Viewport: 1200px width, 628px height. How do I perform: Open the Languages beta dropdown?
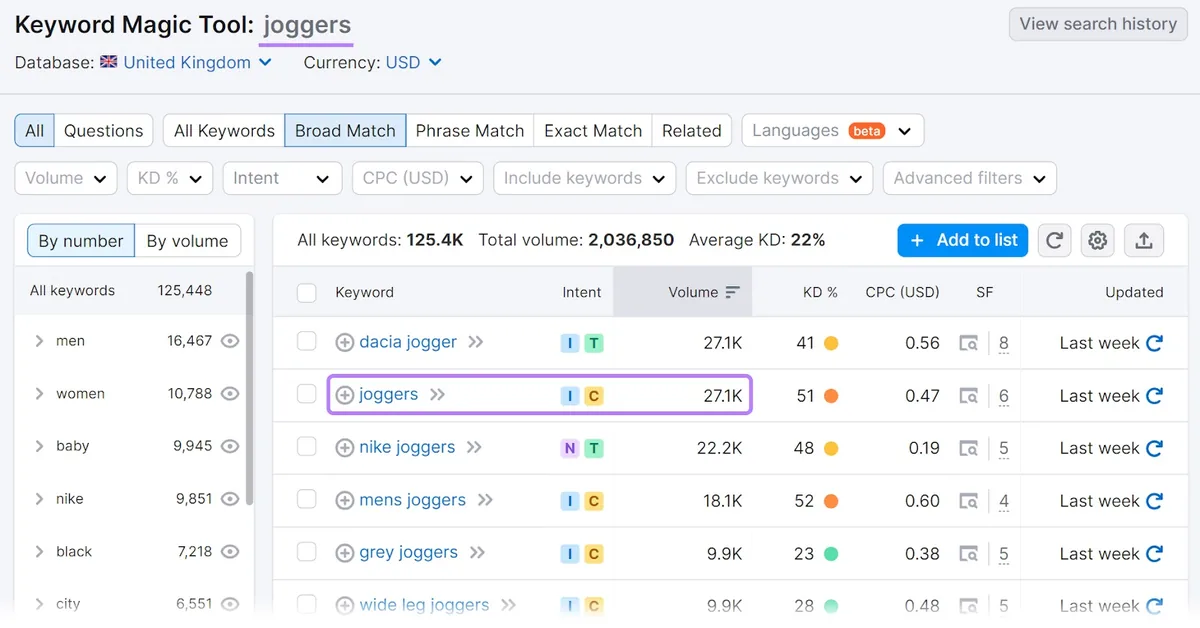833,130
